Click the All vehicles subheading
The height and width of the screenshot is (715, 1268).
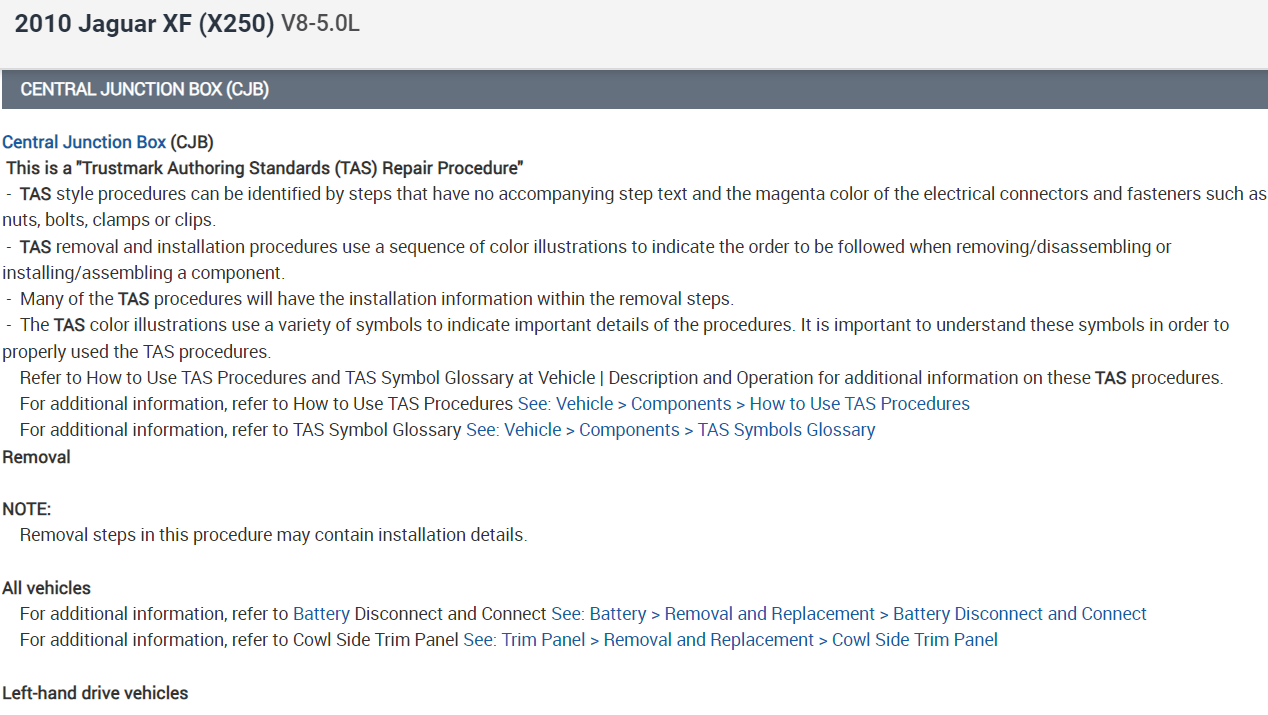pos(47,588)
